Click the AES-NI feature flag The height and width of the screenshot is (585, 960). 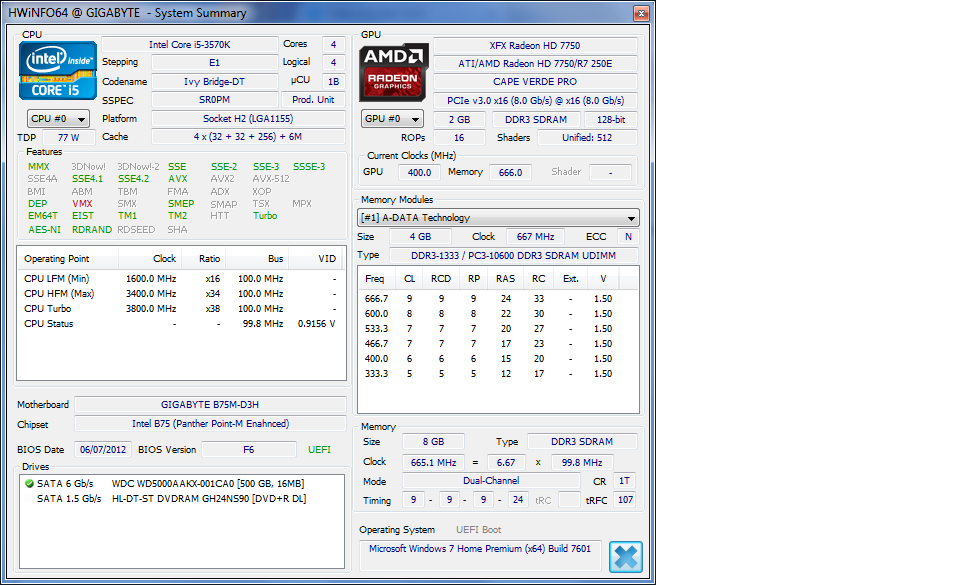pyautogui.click(x=44, y=229)
